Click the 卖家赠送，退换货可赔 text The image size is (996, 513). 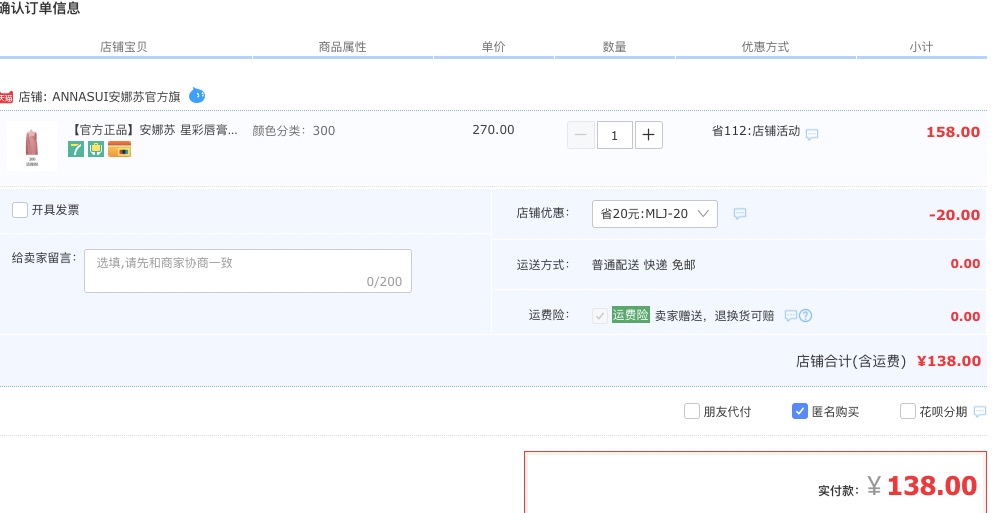715,316
